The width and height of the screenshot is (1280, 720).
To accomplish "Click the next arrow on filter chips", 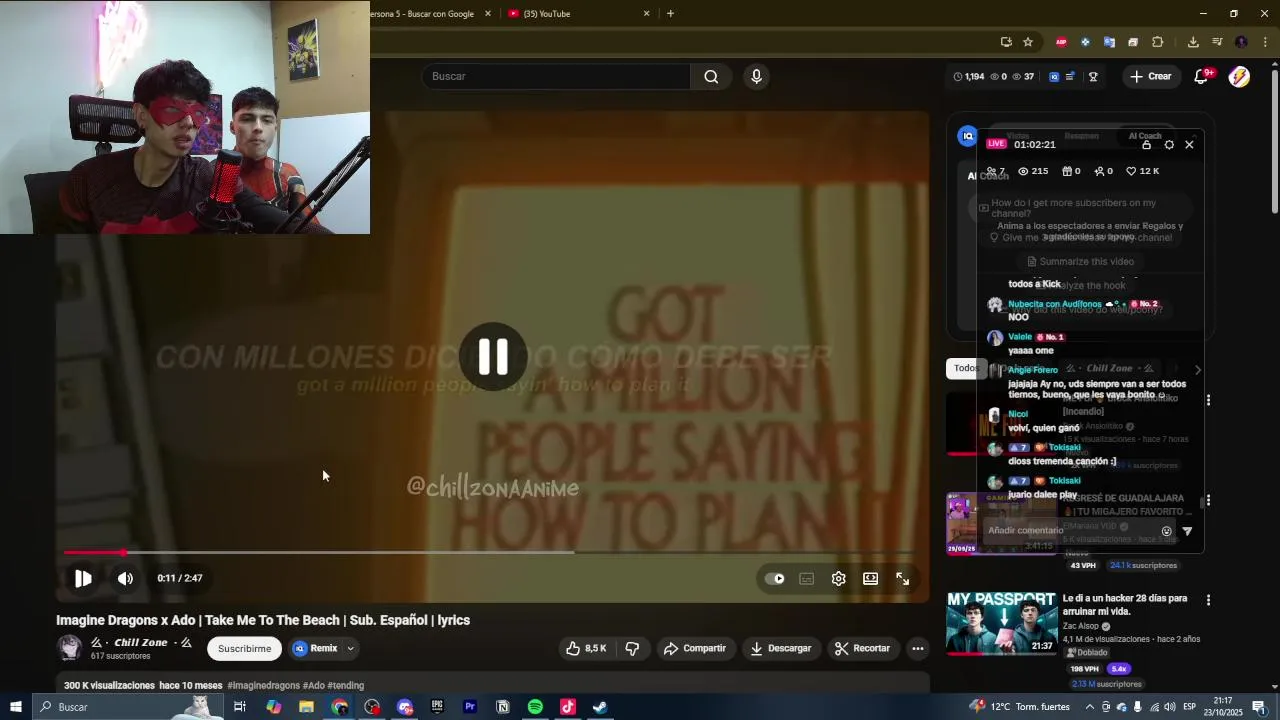I will [x=1198, y=369].
